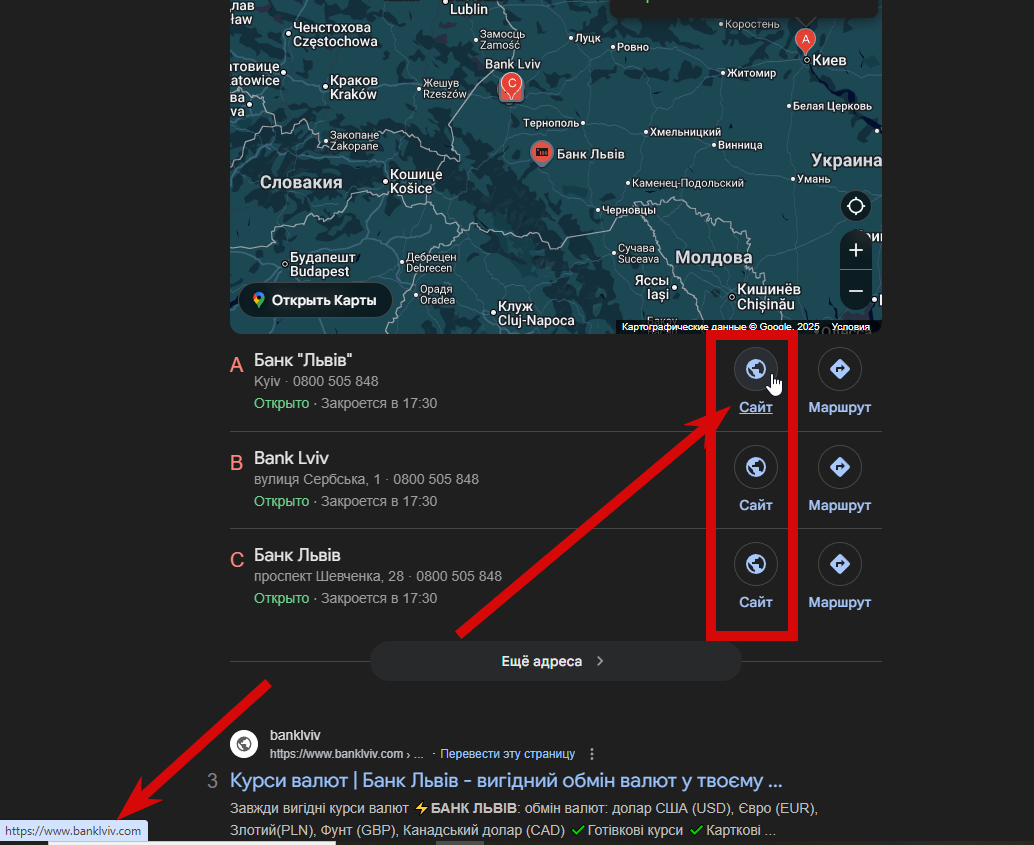Open website globe icon for Bank Lviv Сербська

(755, 467)
